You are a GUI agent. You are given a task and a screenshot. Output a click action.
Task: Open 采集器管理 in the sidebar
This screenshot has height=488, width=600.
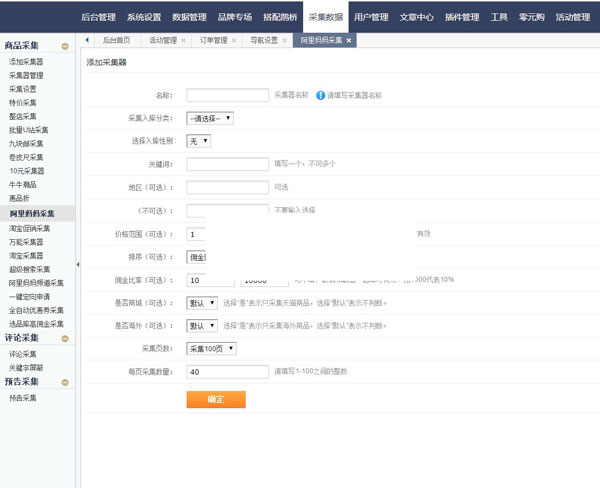click(26, 75)
